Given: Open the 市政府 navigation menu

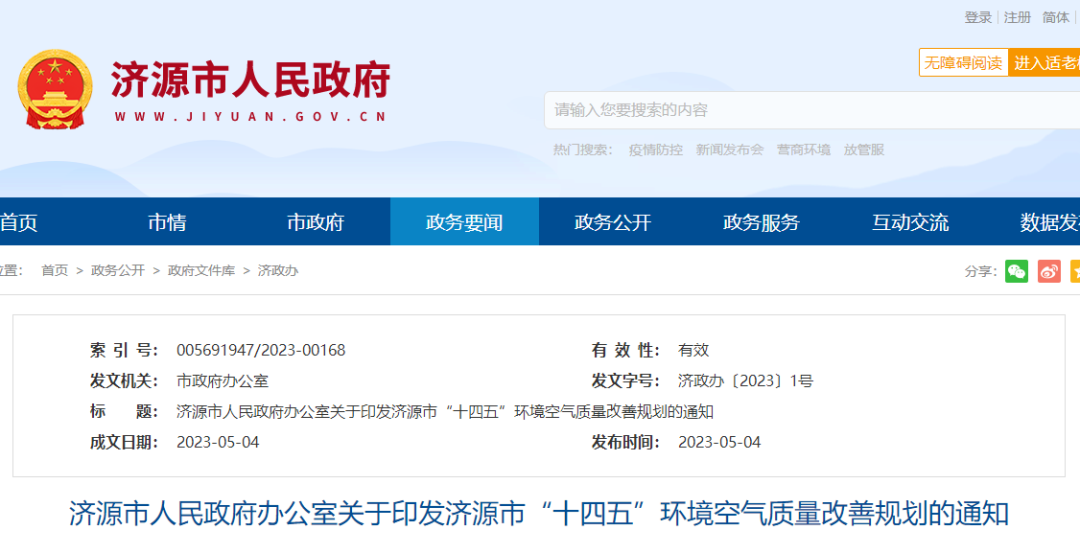Looking at the screenshot, I should 315,222.
